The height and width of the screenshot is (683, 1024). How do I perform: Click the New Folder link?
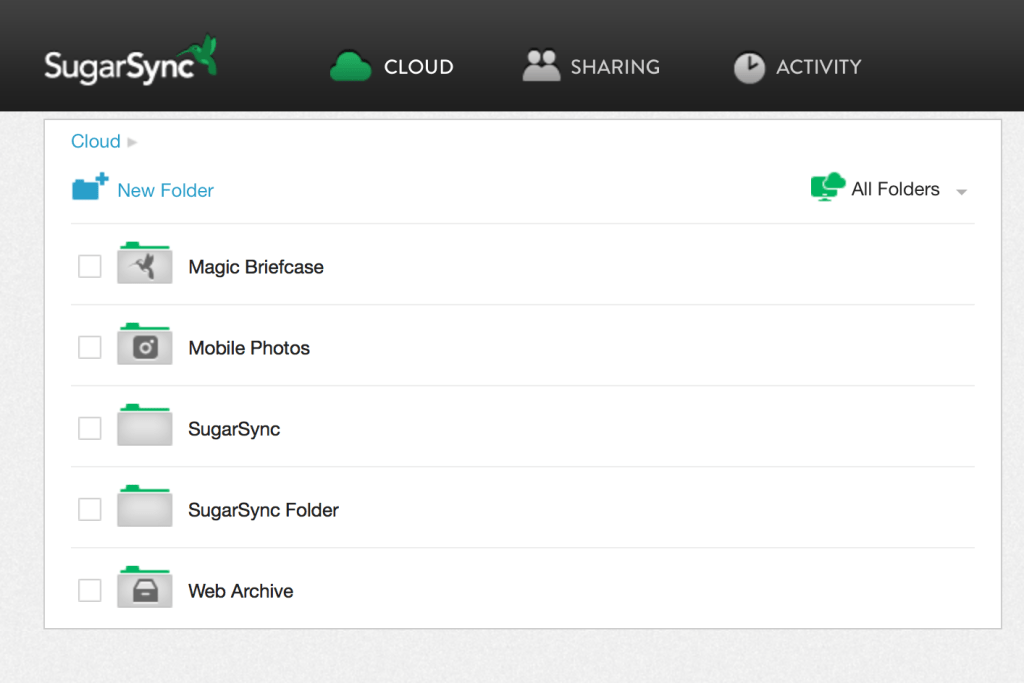click(x=165, y=190)
